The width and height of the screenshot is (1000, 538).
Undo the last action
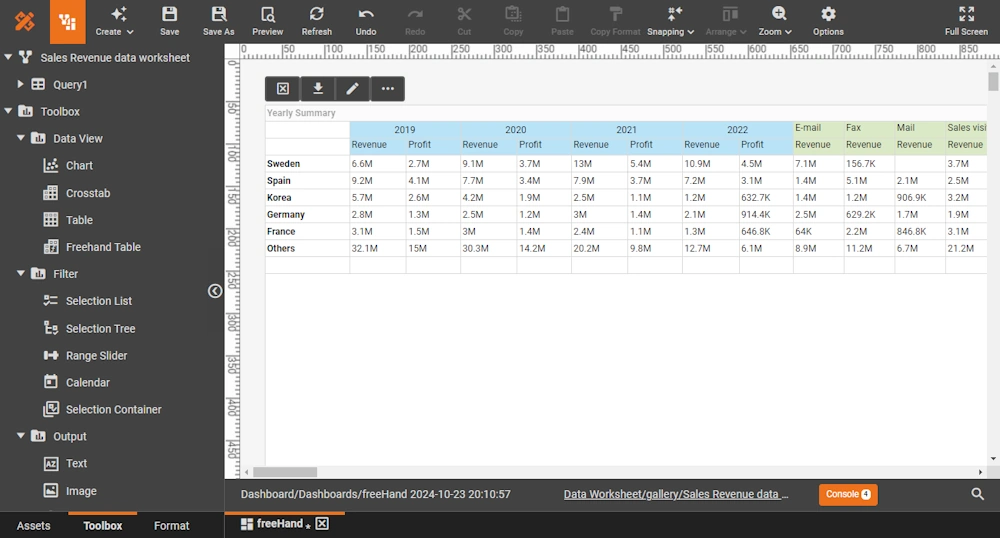366,20
